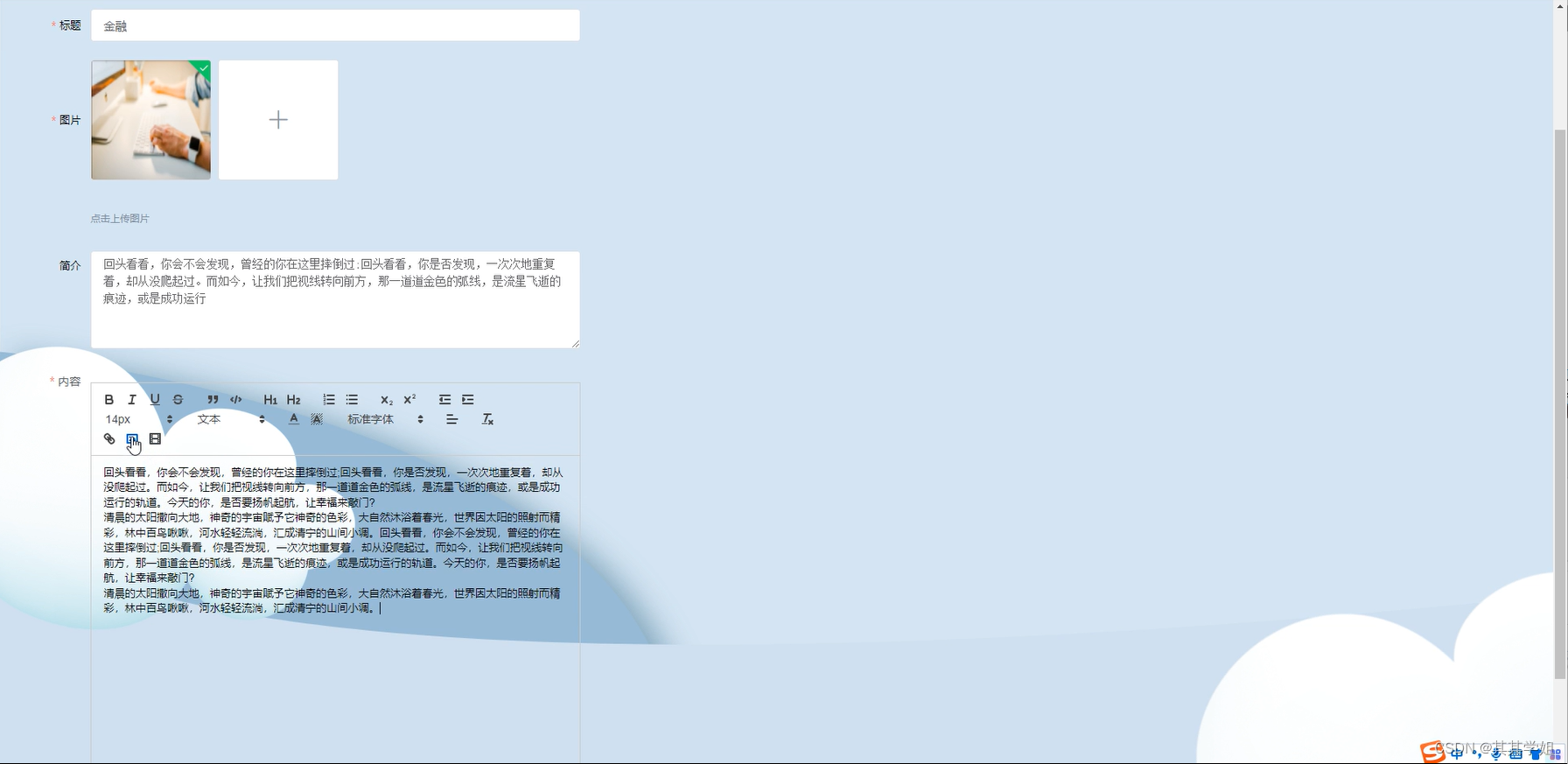The width and height of the screenshot is (1568, 764).
Task: Toggle italic formatting
Action: tap(131, 400)
